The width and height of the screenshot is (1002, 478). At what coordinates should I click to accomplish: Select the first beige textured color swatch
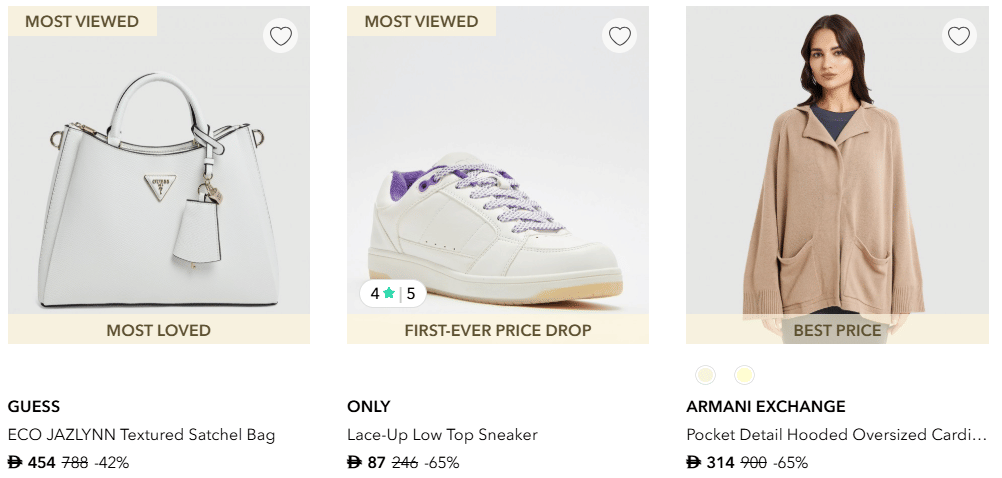tap(706, 375)
